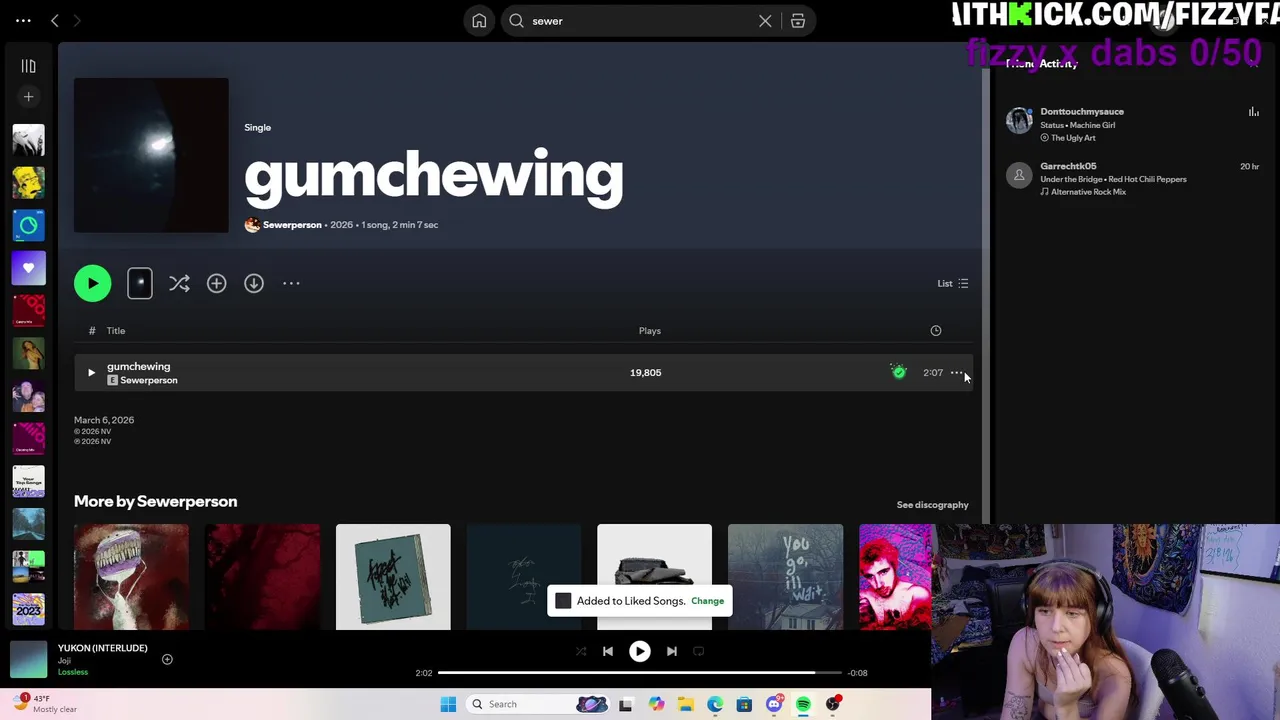Seek within the playback progress bar
Viewport: 1280px width, 720px height.
[640, 673]
